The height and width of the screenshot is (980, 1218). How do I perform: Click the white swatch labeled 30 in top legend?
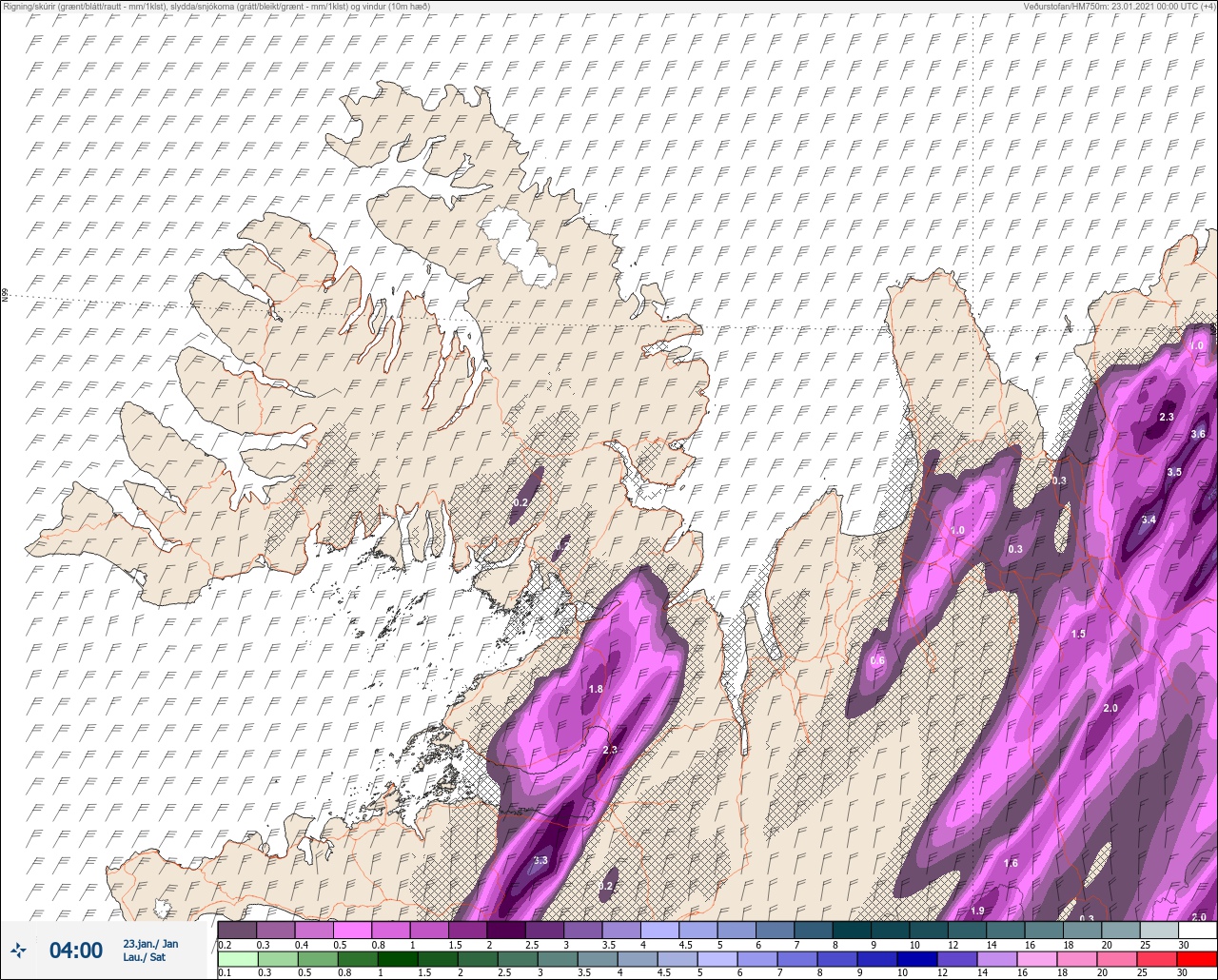pos(1197,930)
